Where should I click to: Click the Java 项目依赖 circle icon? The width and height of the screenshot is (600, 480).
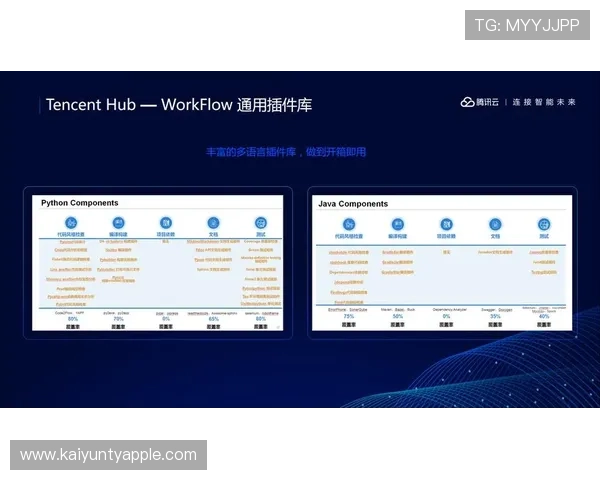(x=446, y=224)
